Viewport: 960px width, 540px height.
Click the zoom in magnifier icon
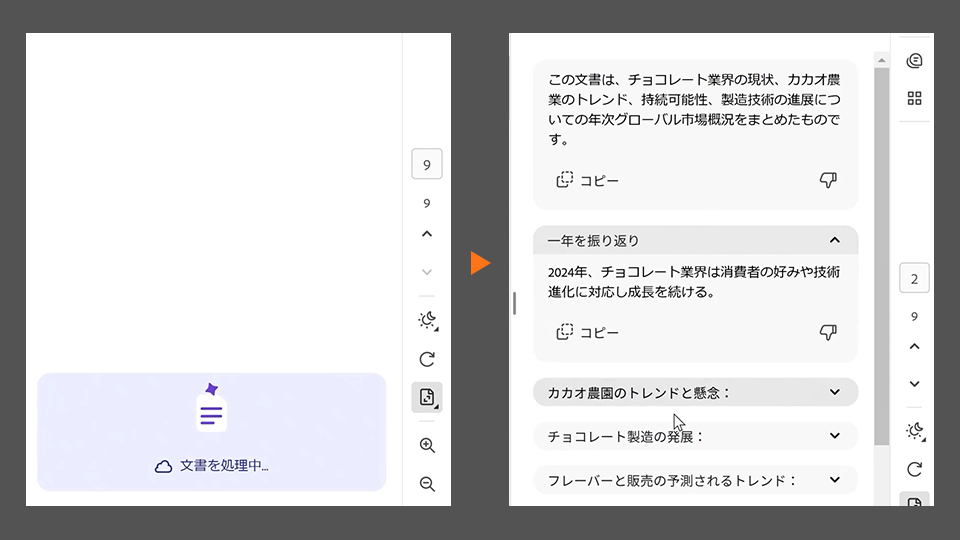[427, 446]
